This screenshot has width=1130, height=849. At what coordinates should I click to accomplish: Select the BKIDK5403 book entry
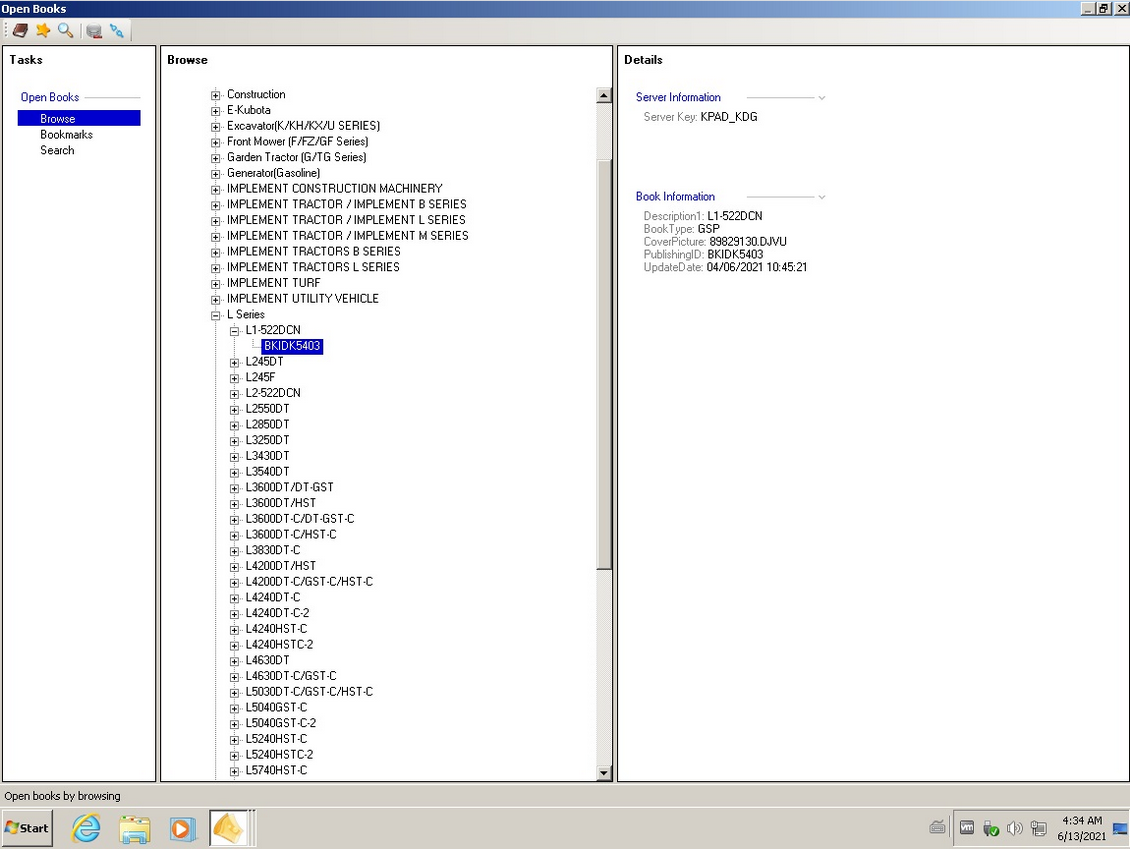click(x=292, y=346)
